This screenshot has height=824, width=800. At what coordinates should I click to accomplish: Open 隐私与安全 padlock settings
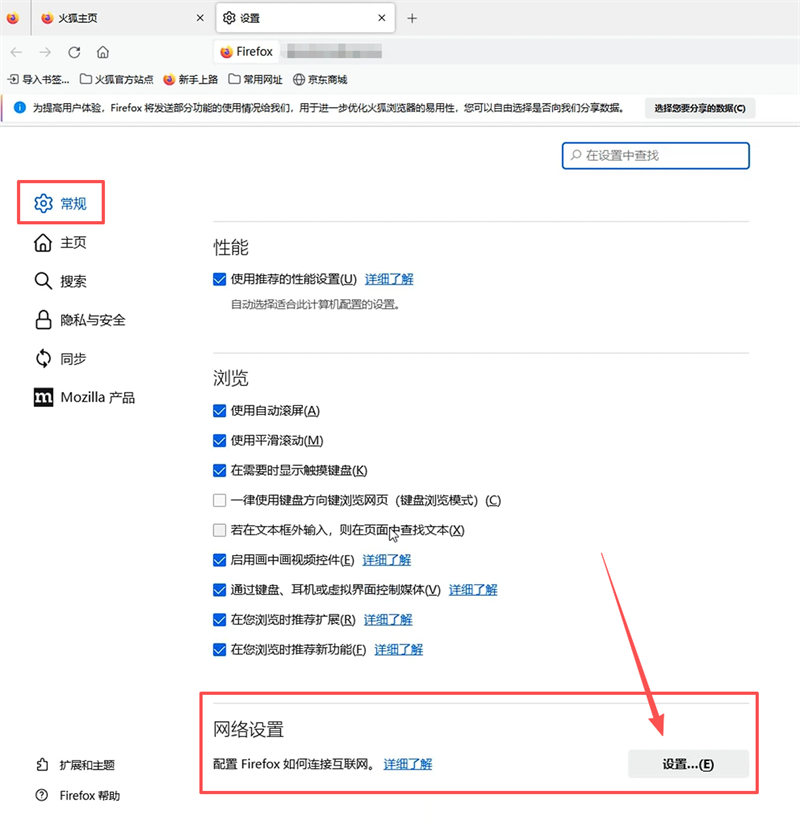[42, 320]
